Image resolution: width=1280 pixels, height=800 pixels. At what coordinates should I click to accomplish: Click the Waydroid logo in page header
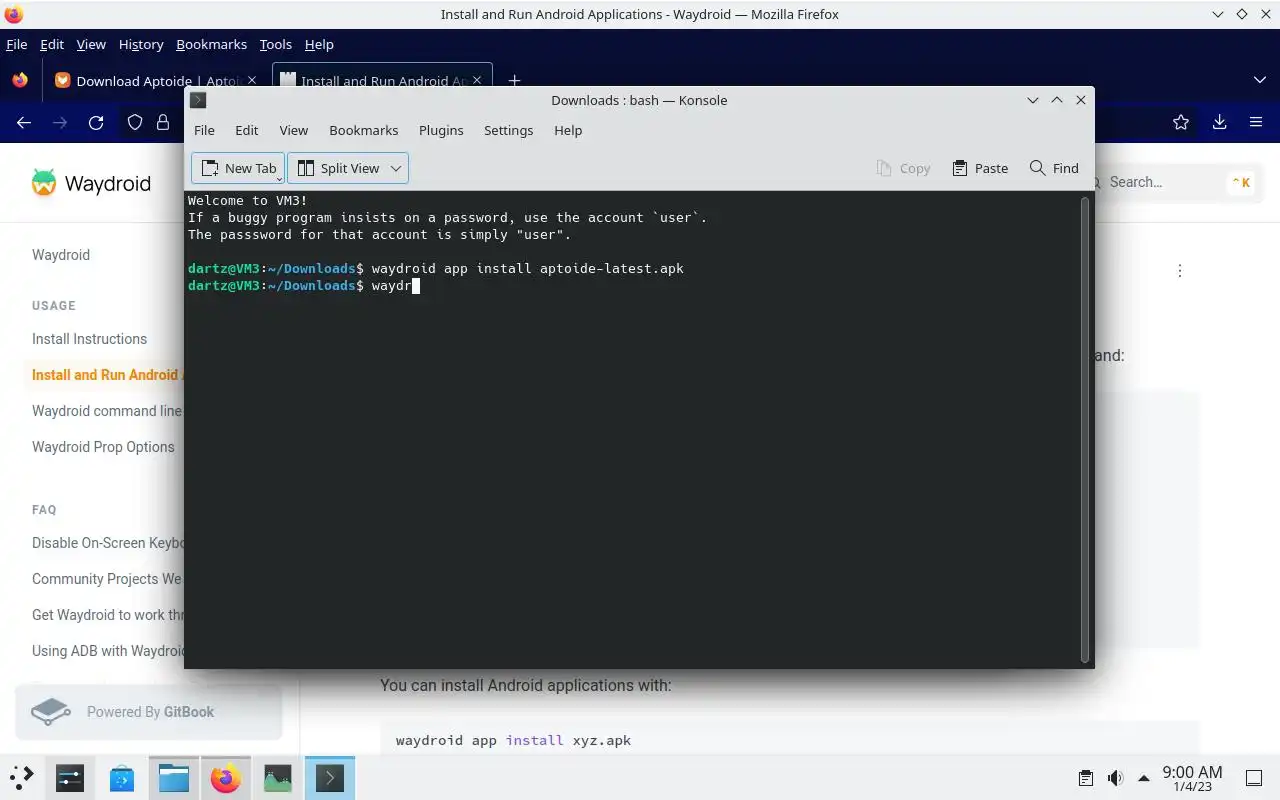pos(91,183)
